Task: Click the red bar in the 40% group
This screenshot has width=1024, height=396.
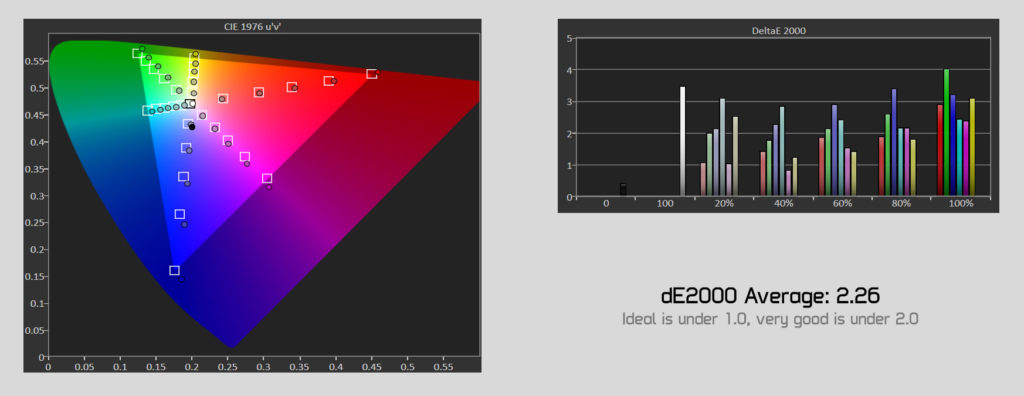Action: coord(763,174)
